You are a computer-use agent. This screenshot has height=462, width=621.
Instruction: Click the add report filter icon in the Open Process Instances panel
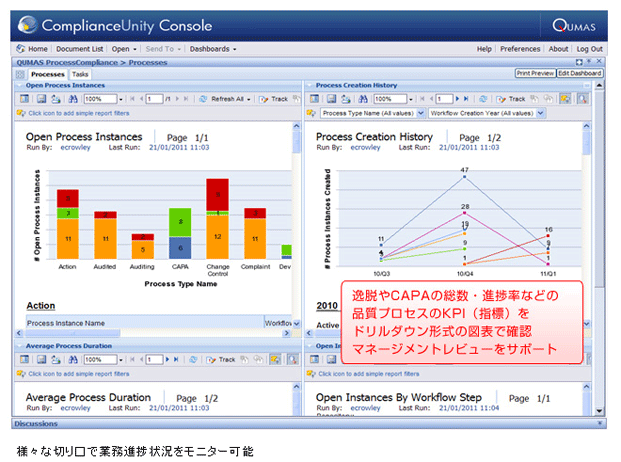coord(21,113)
